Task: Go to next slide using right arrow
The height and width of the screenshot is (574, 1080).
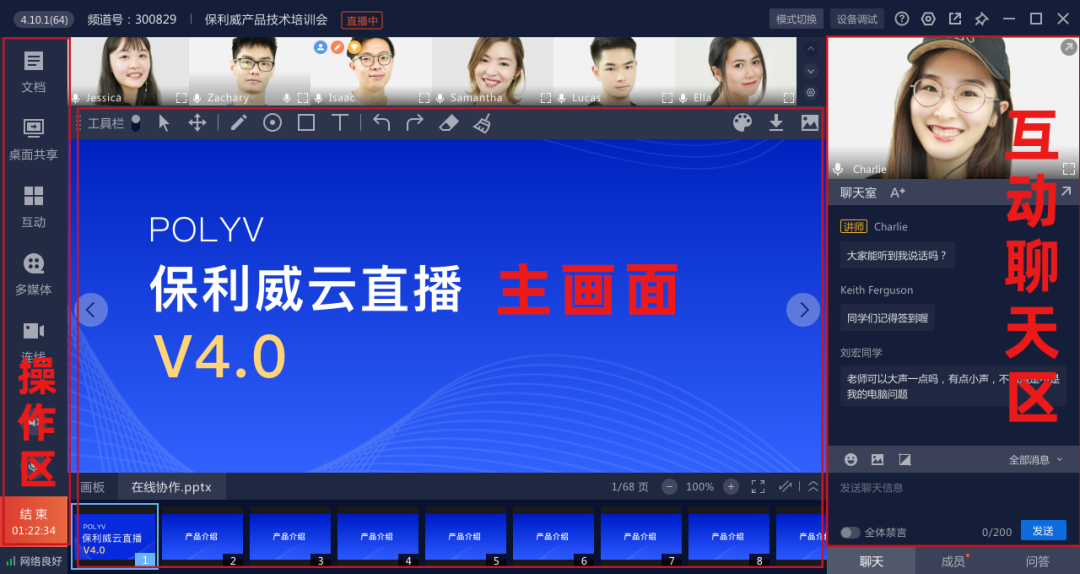Action: [802, 310]
